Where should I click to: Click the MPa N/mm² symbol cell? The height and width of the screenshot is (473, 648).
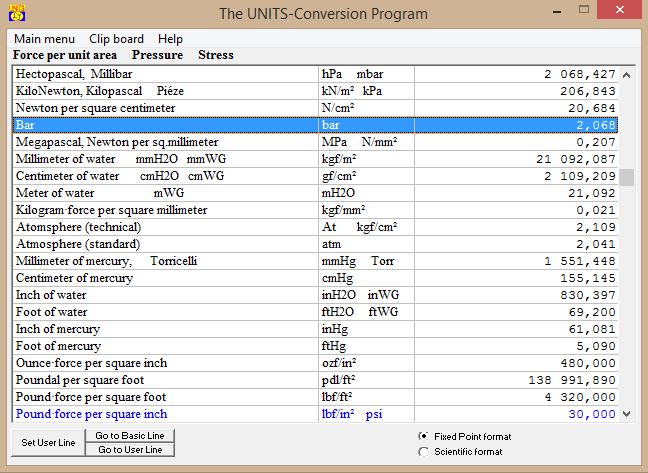click(x=367, y=142)
